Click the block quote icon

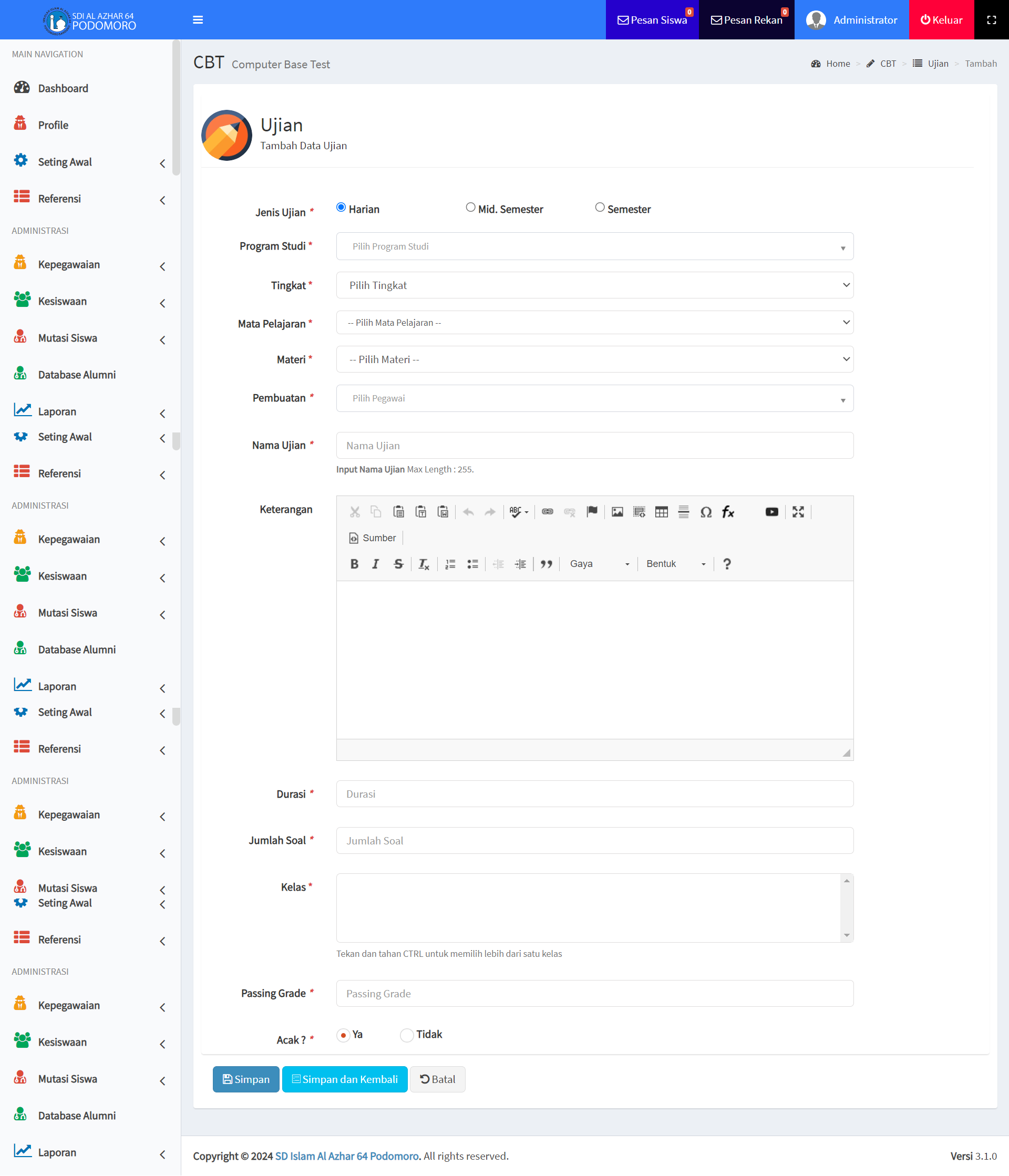546,564
